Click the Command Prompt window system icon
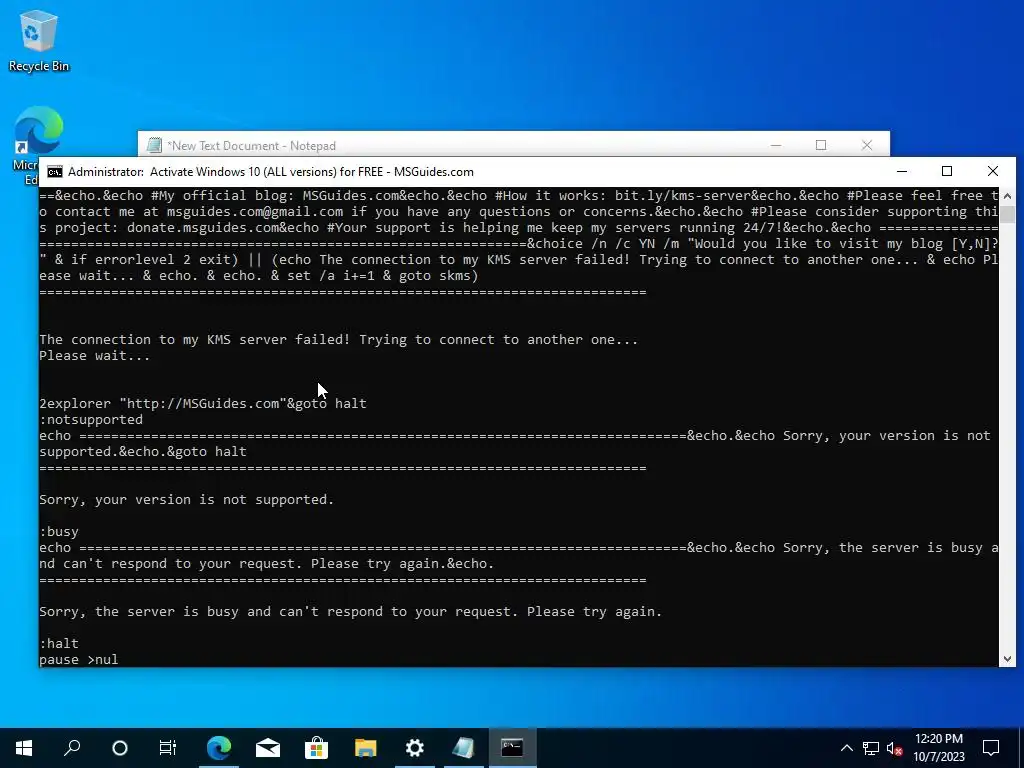 click(x=55, y=172)
